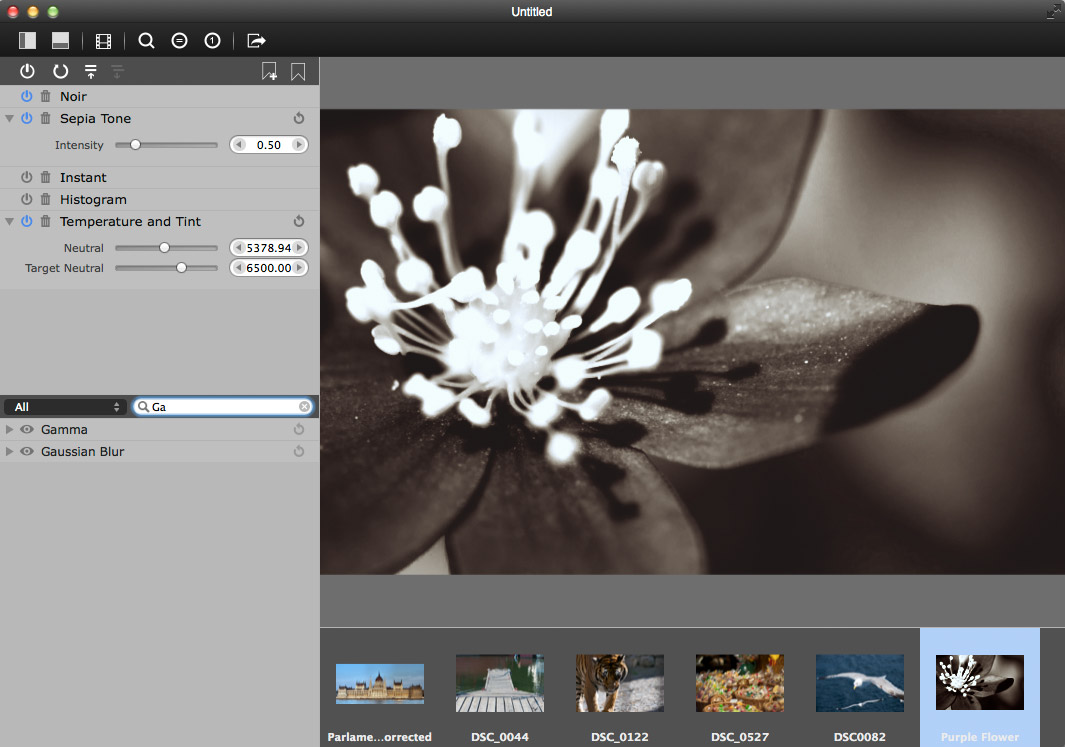
Task: Increase Sepia Intensity with right stepper arrow
Action: 298,145
